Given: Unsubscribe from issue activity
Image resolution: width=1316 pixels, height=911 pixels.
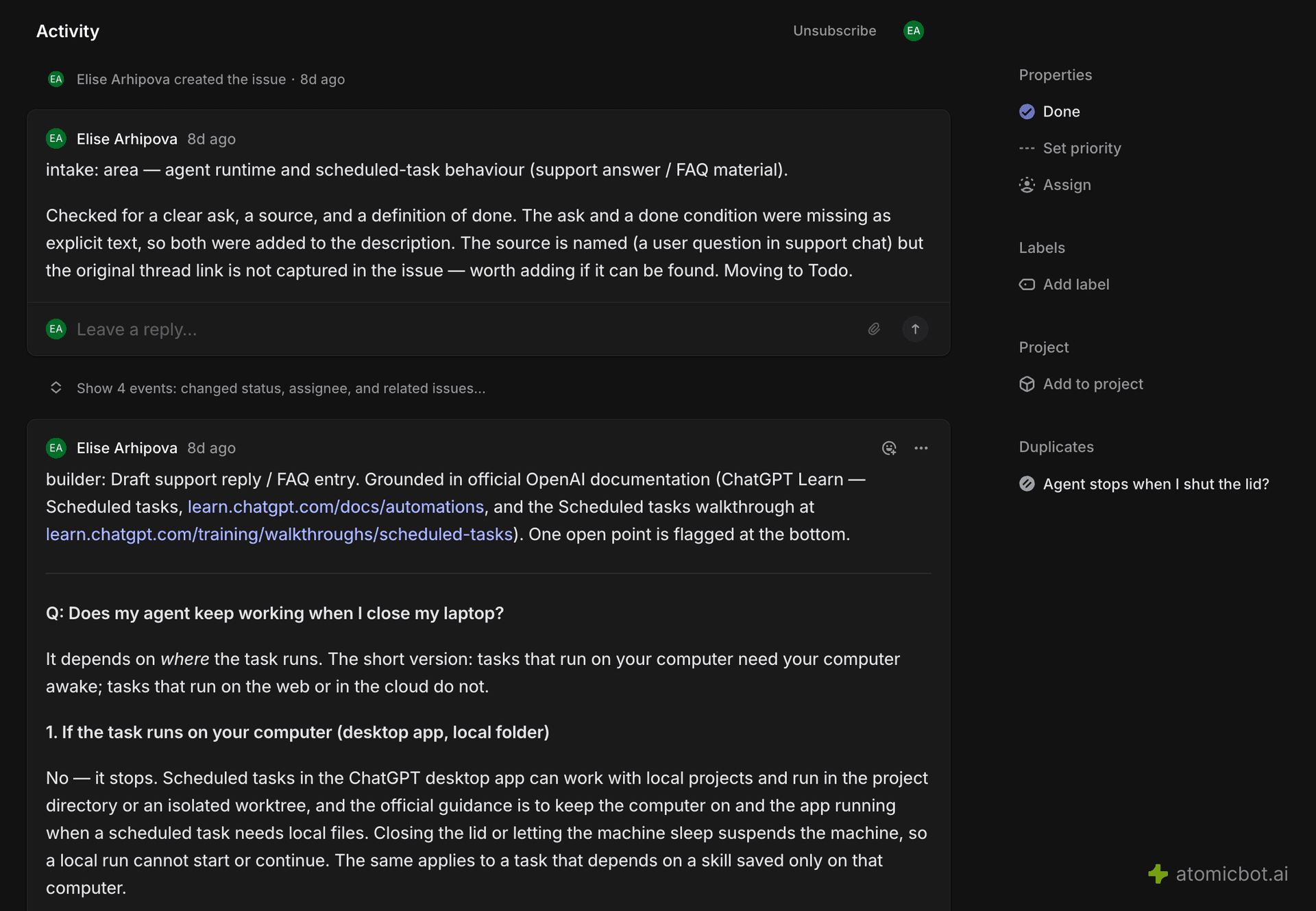Looking at the screenshot, I should 834,31.
